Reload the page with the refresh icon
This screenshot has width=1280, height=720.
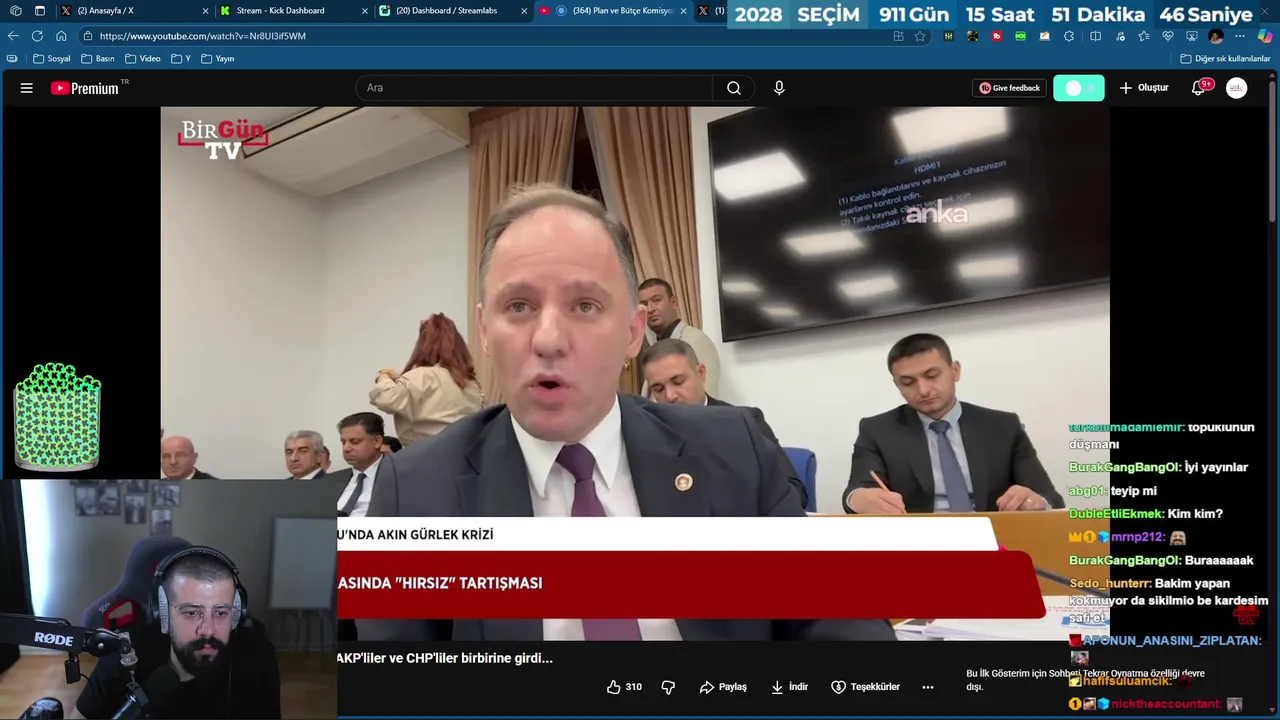point(37,36)
